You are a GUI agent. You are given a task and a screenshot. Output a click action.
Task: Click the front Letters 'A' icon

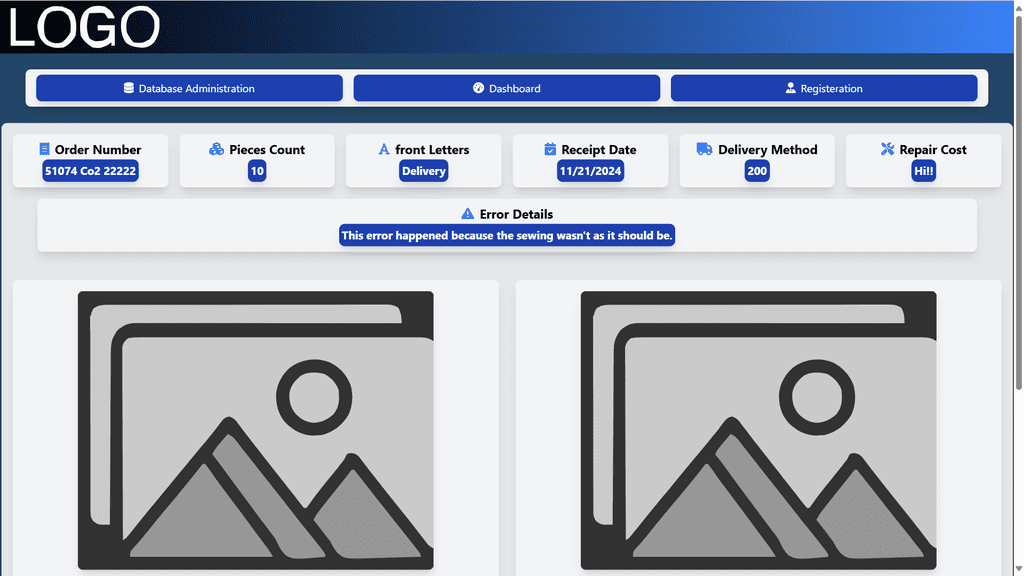click(384, 149)
